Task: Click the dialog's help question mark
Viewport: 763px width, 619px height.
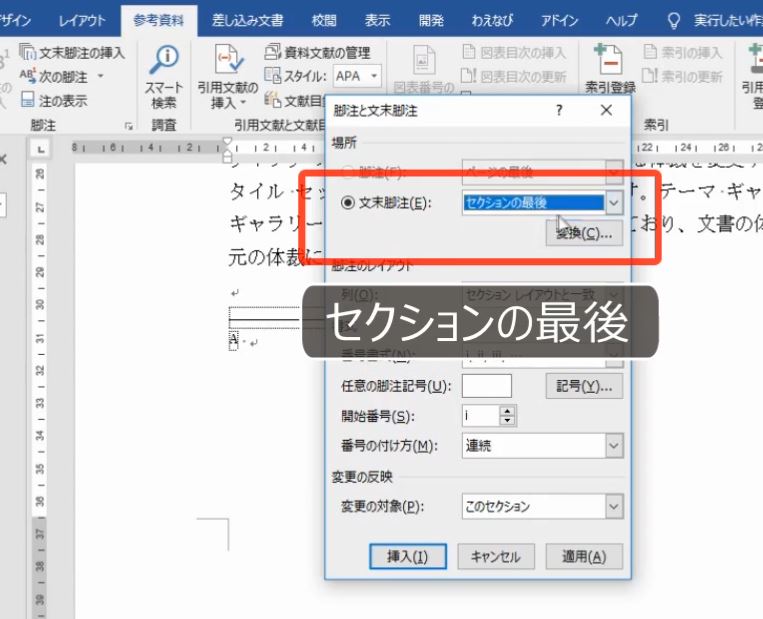Action: point(560,110)
